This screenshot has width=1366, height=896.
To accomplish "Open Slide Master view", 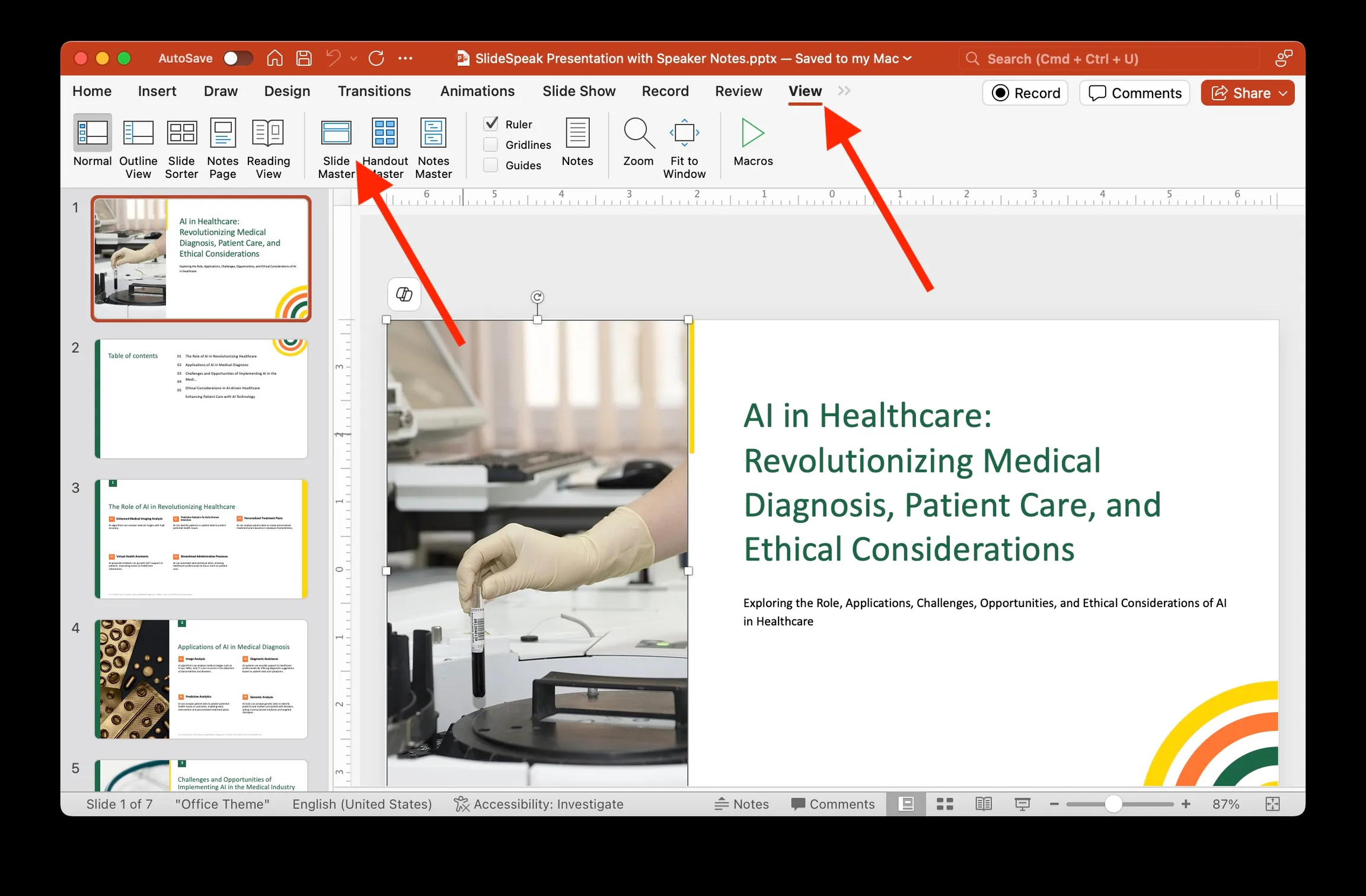I will [x=336, y=148].
